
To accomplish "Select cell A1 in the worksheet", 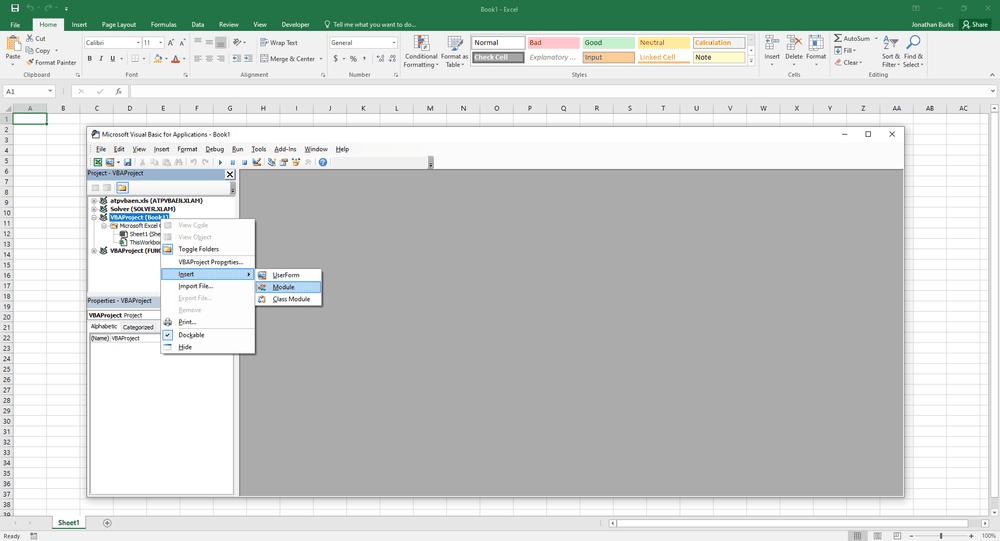I will [x=30, y=119].
